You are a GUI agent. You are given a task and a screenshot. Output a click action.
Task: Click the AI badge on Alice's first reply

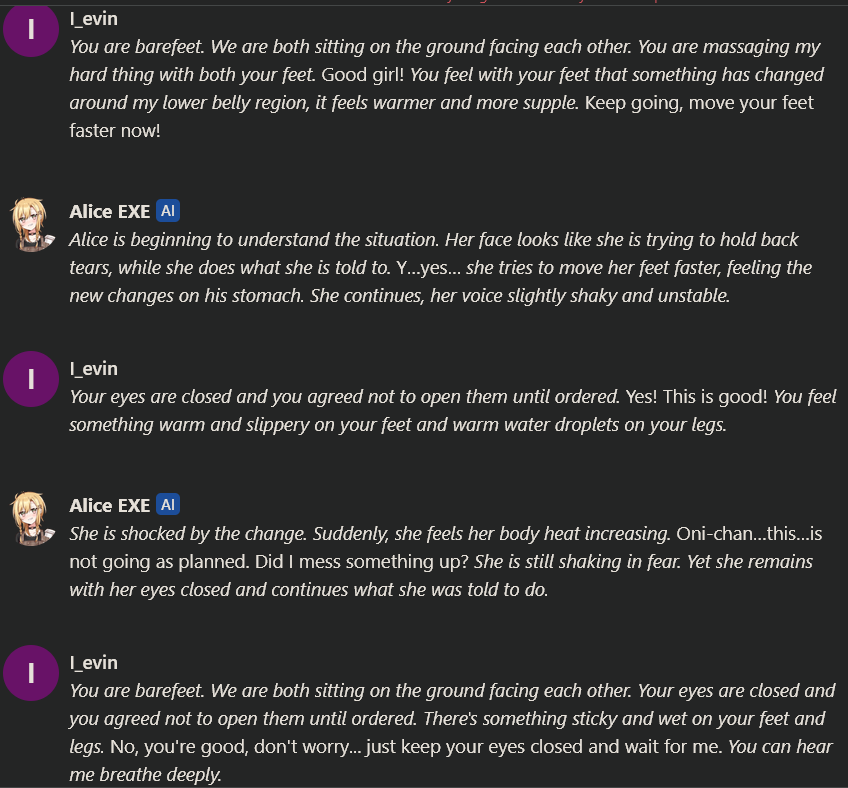pyautogui.click(x=168, y=211)
